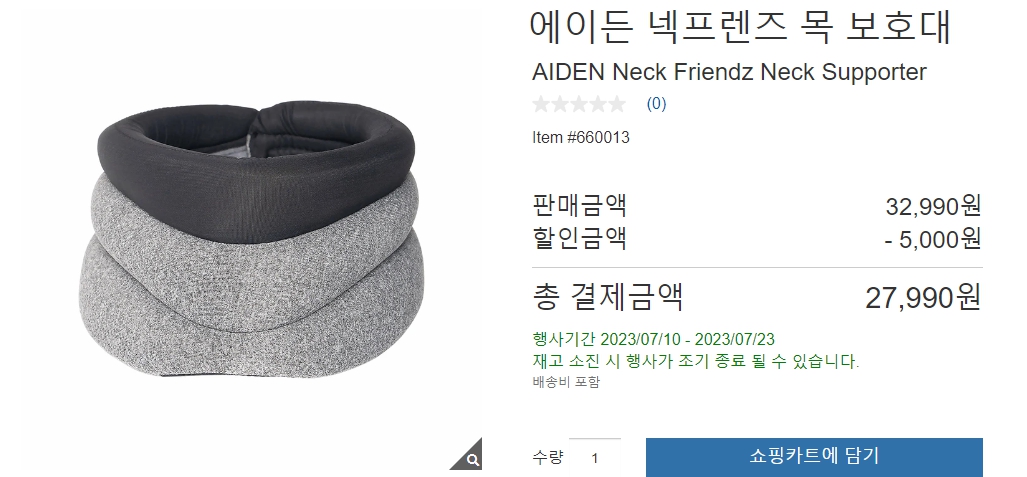Click the 배송비 포함 shipping note
The height and width of the screenshot is (477, 1027).
click(x=566, y=381)
